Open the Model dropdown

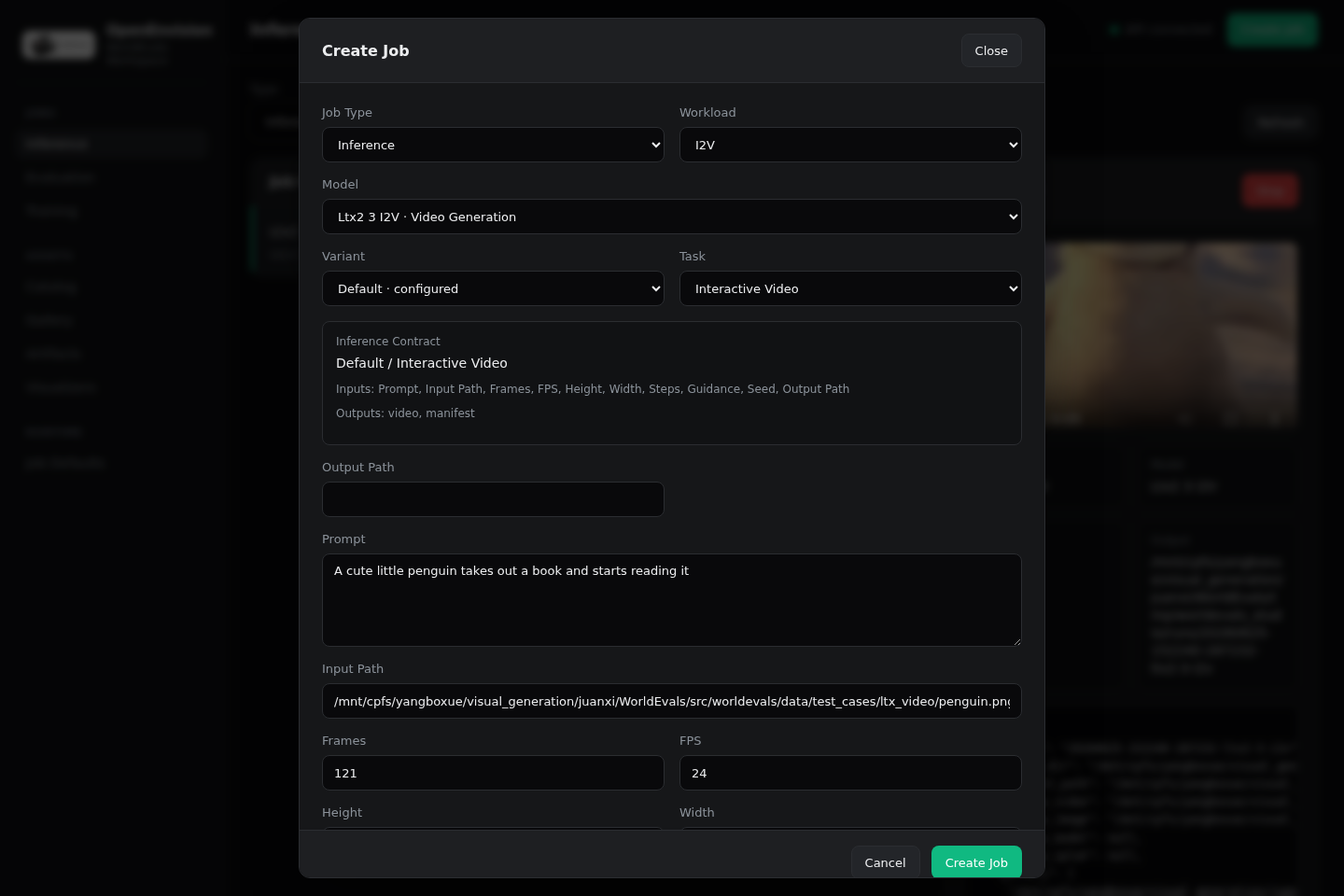[x=672, y=217]
